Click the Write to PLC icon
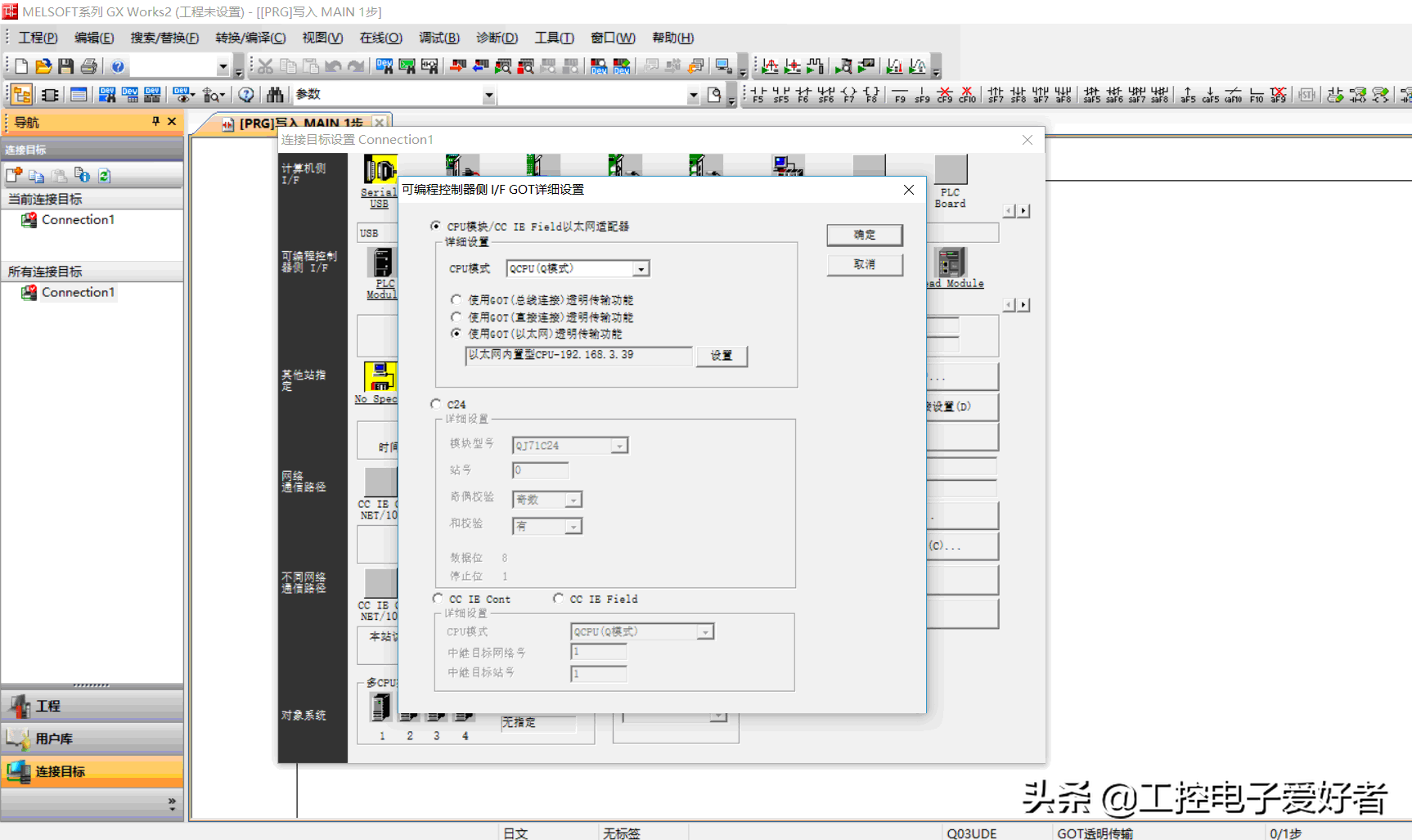This screenshot has width=1412, height=840. click(x=457, y=66)
